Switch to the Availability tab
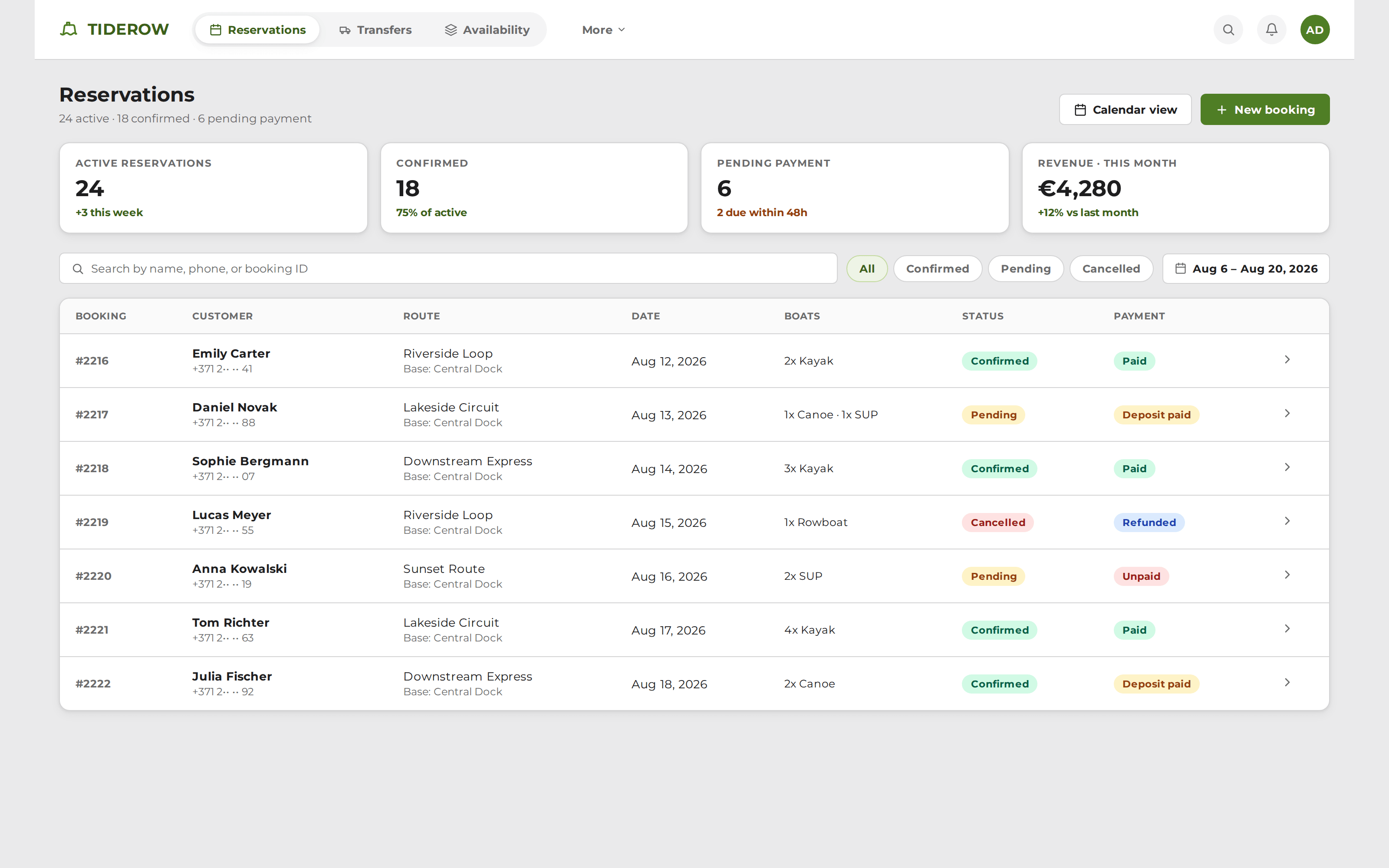Viewport: 1389px width, 868px height. click(487, 29)
